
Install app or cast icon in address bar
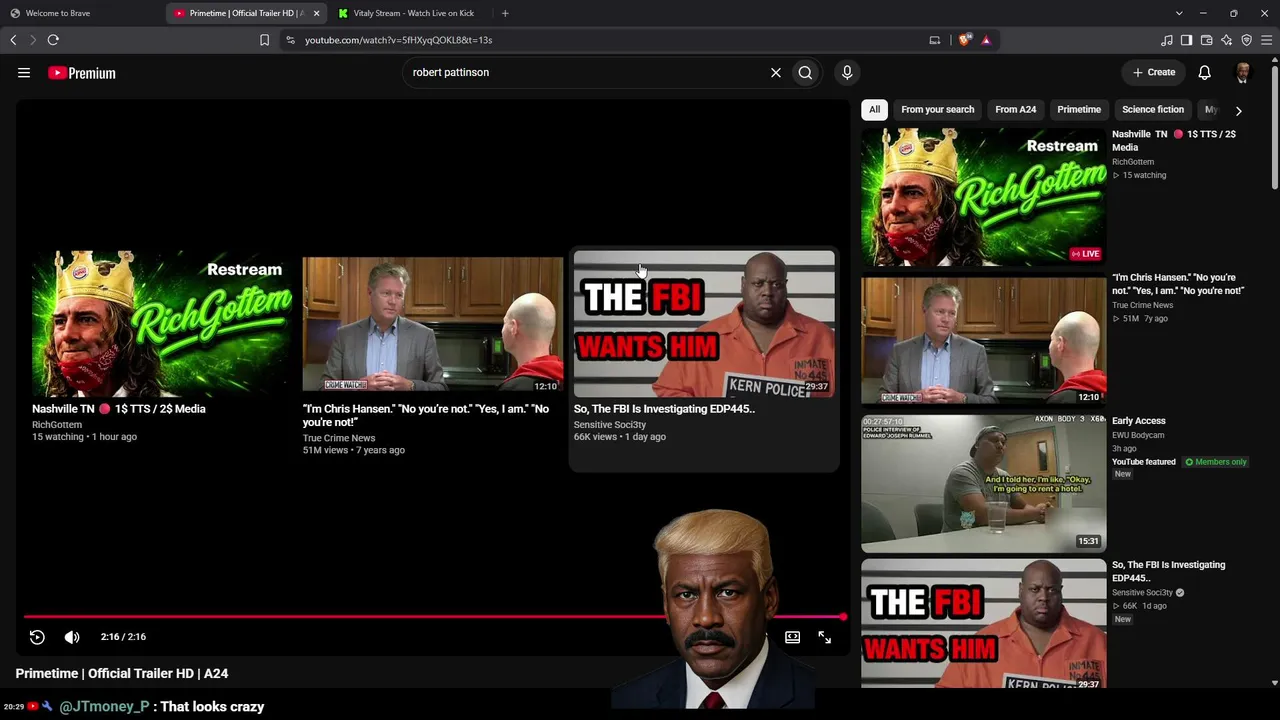[x=935, y=40]
